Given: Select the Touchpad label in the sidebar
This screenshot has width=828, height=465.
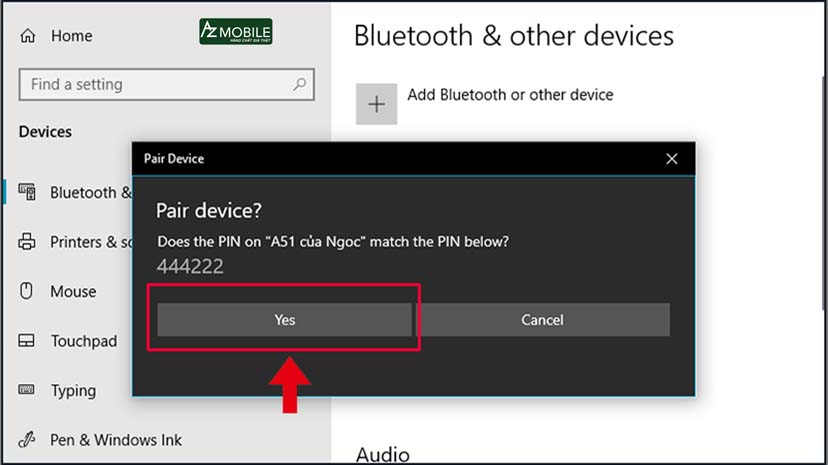Looking at the screenshot, I should (84, 341).
